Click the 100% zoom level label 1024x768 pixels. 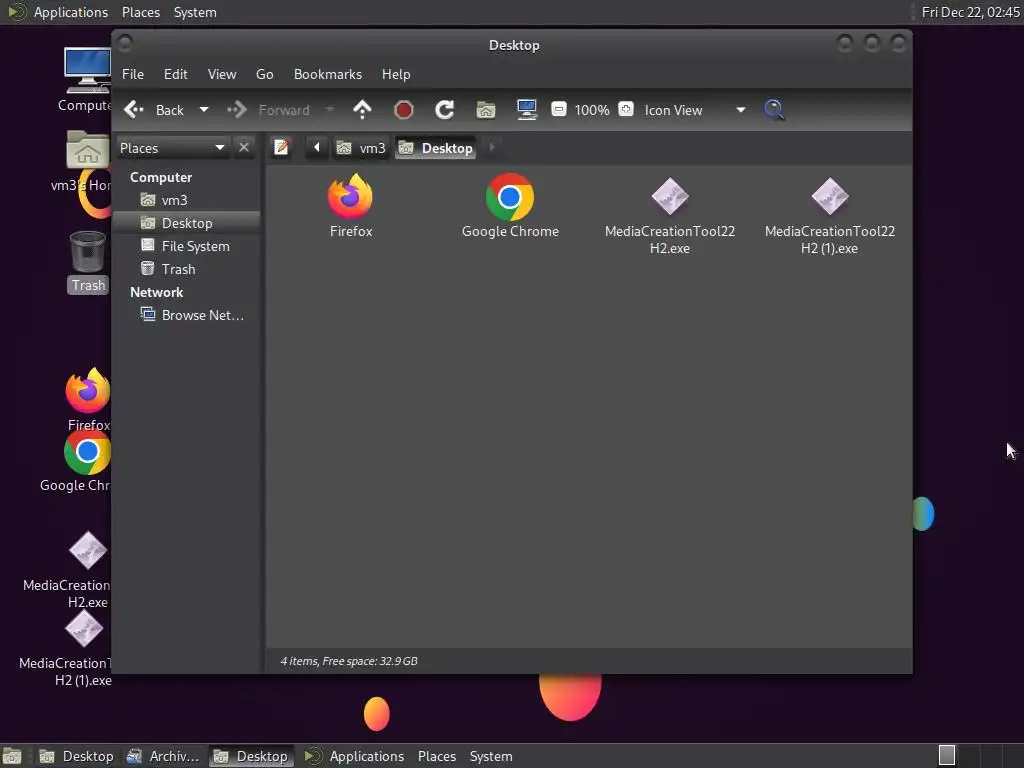click(x=592, y=110)
